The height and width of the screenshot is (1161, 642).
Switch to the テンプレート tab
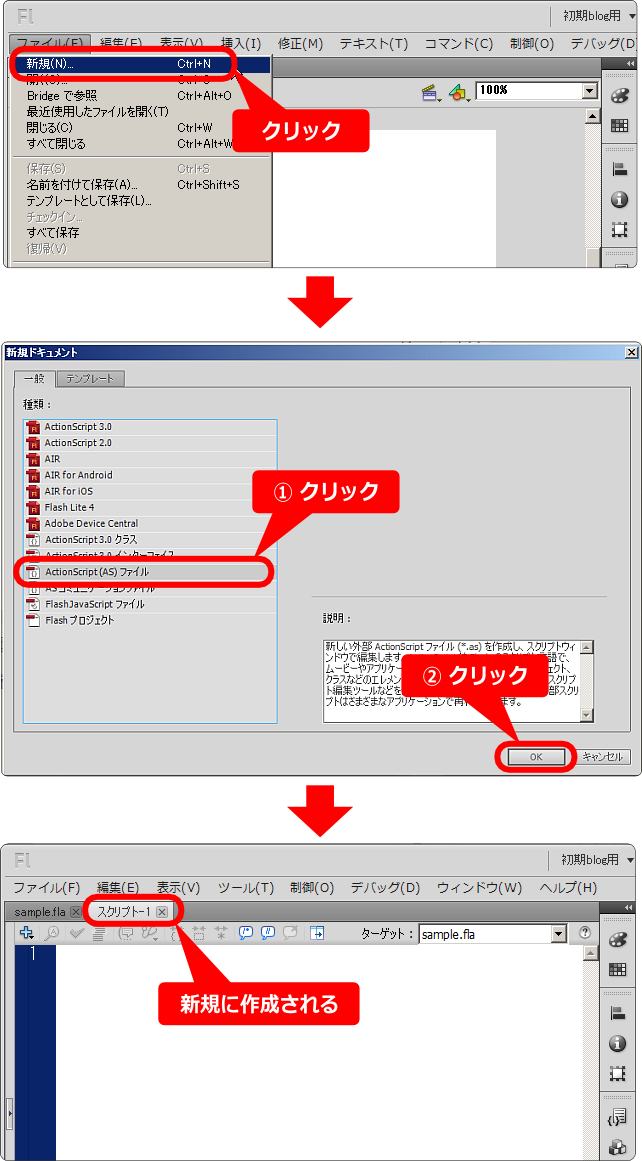(x=90, y=378)
